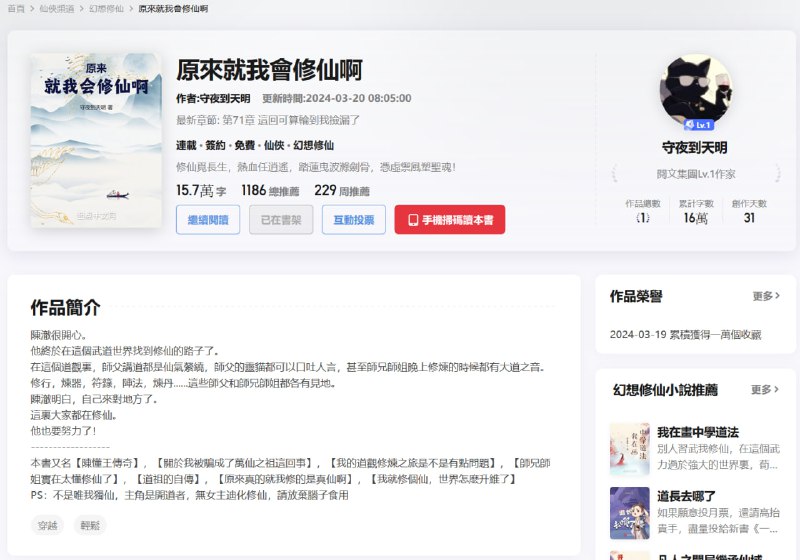The image size is (800, 560).
Task: Go to 仙俠頻道 breadcrumb
Action: click(x=57, y=9)
